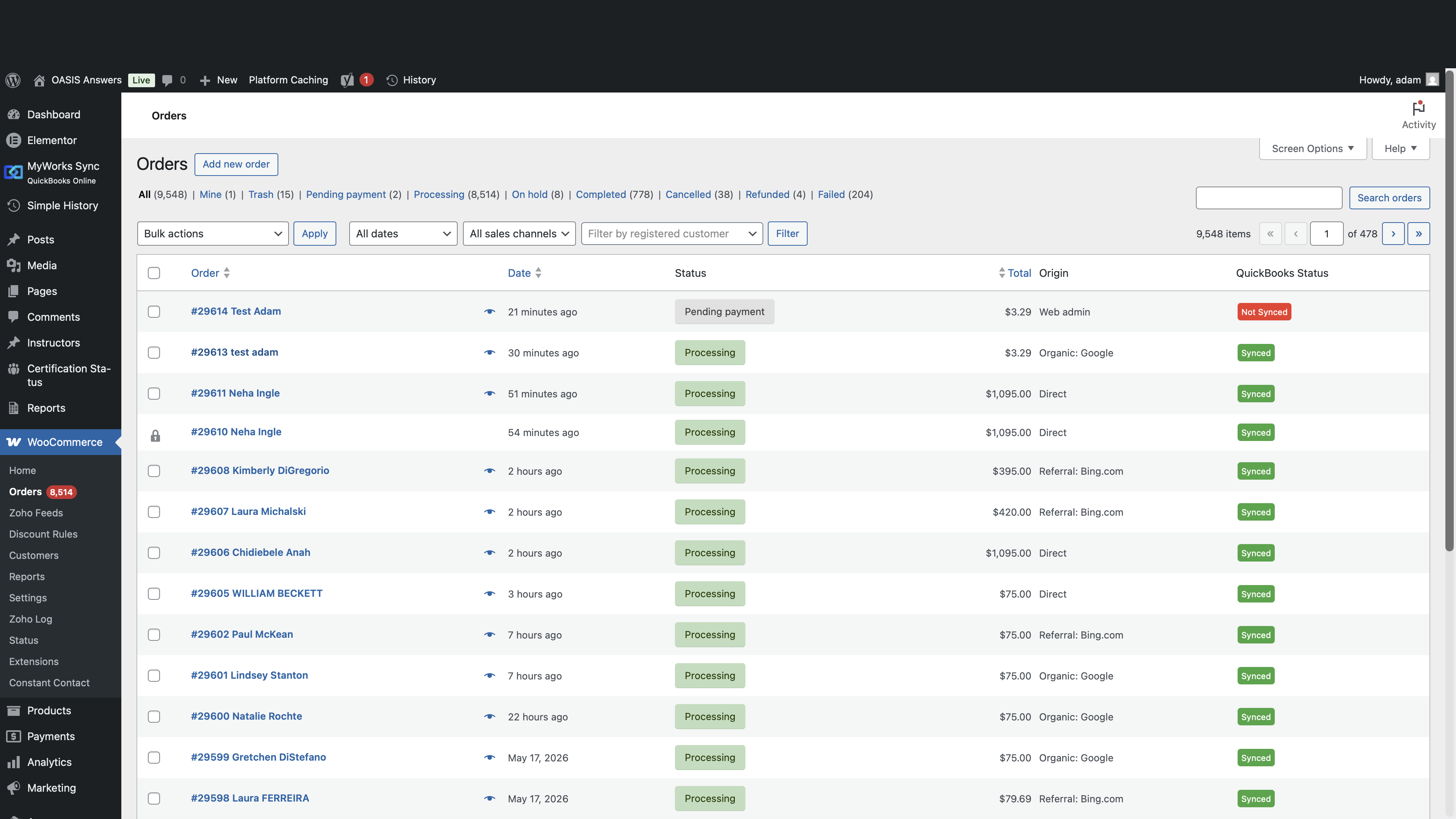Click the History clock icon in admin bar
Screen dimensions: 1456x819
click(392, 80)
